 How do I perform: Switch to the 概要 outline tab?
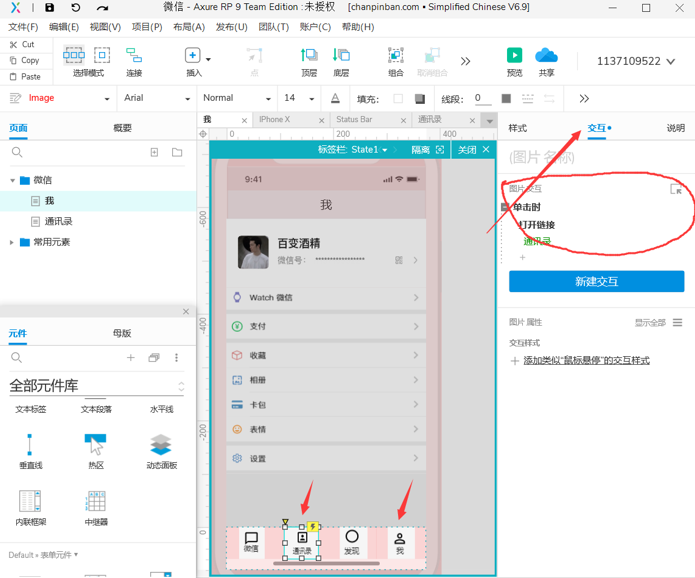click(122, 128)
